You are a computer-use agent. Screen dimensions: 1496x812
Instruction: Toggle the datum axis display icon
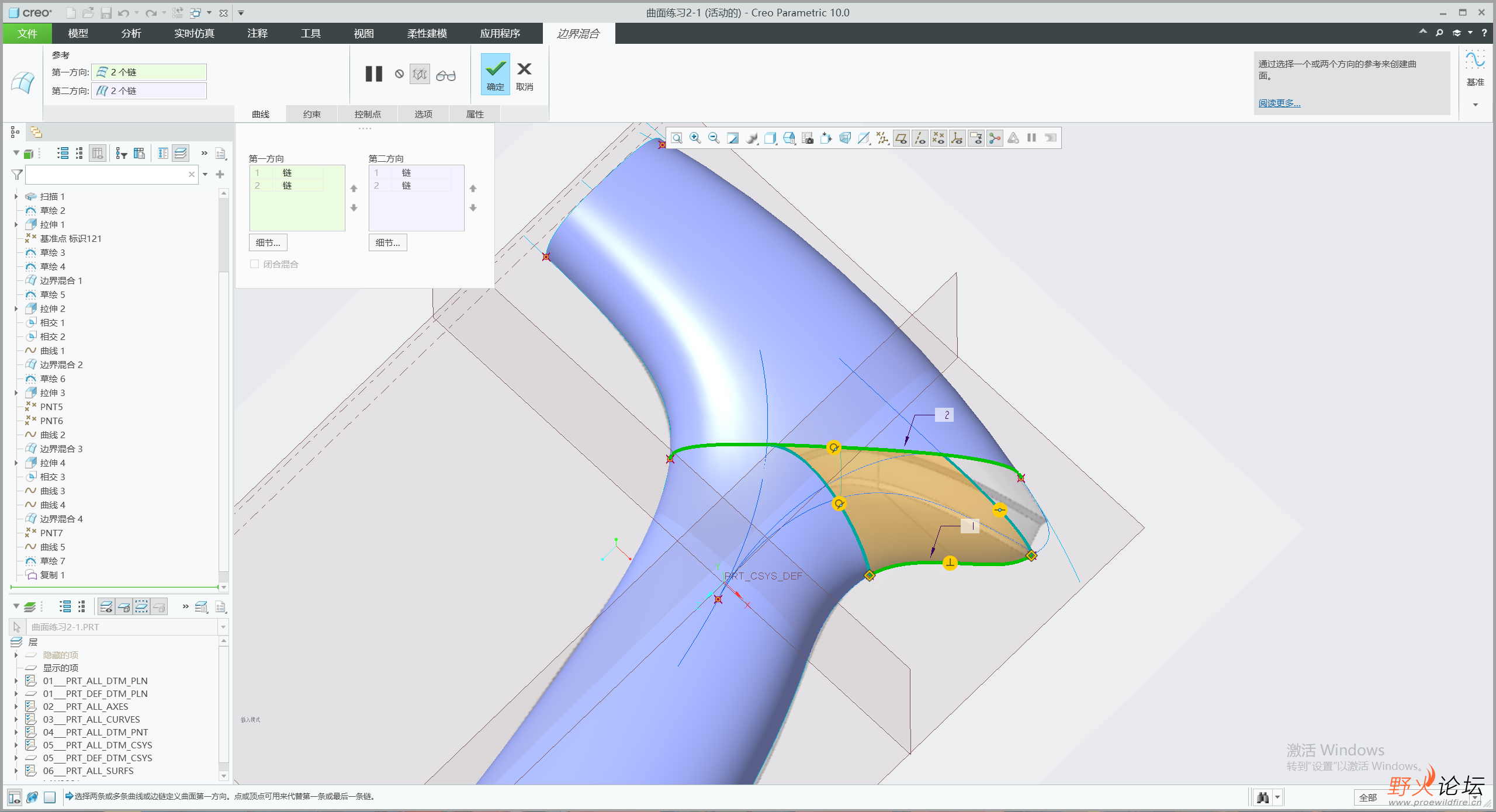[x=919, y=138]
